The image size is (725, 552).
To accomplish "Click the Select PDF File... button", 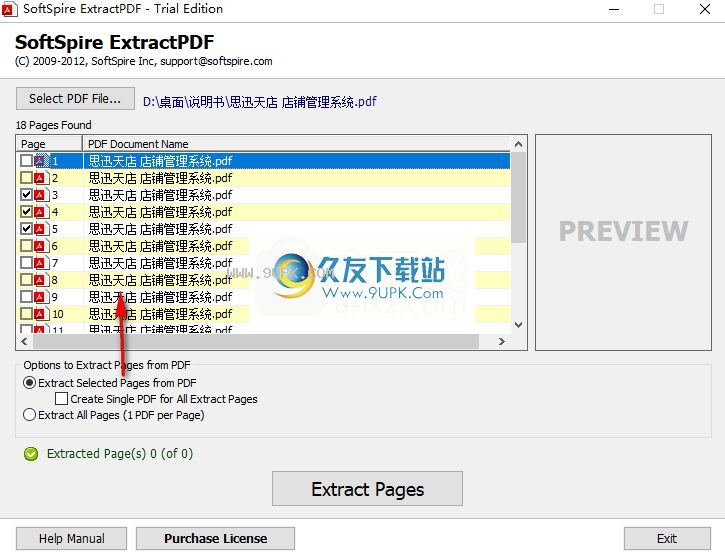I will point(75,98).
